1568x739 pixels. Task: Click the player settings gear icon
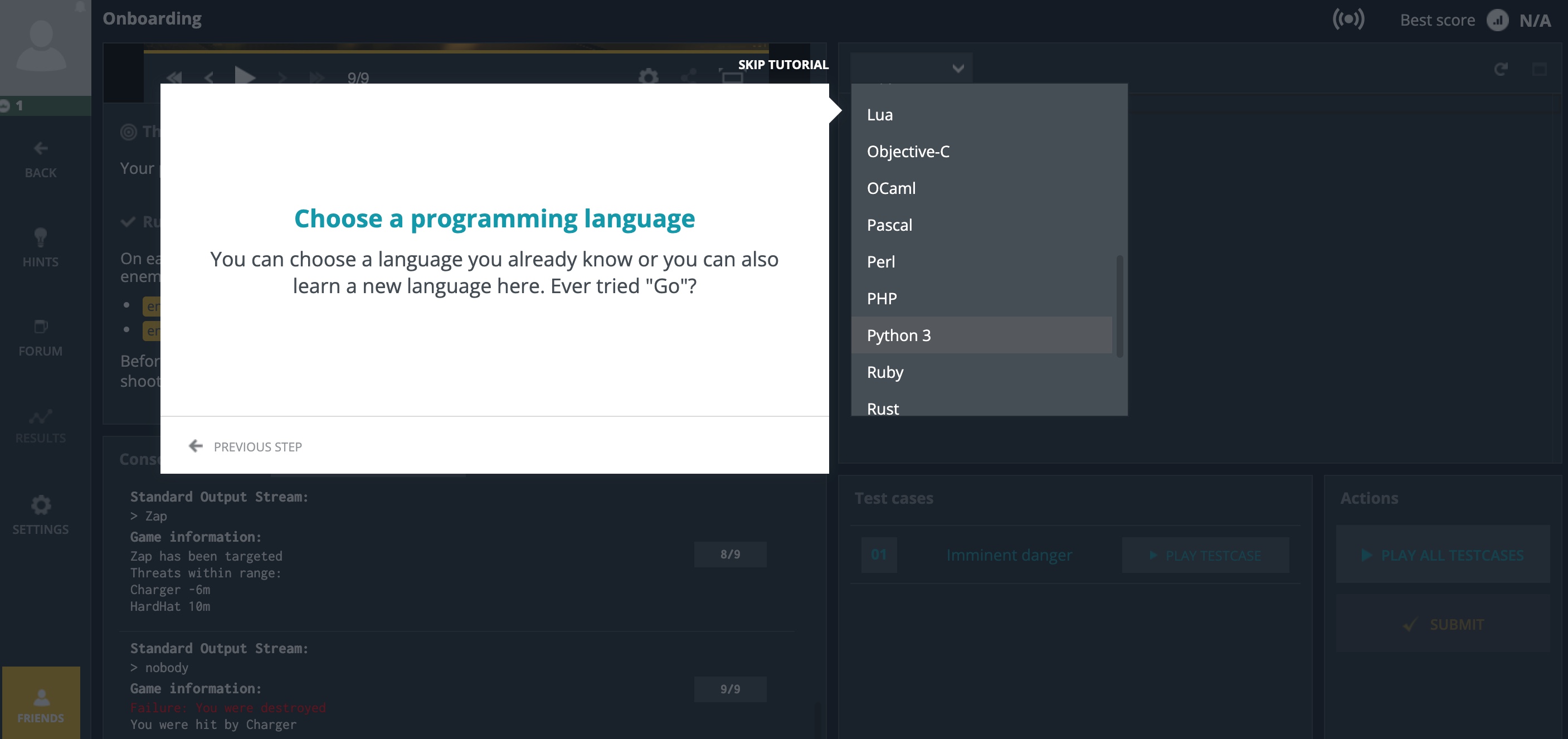648,77
